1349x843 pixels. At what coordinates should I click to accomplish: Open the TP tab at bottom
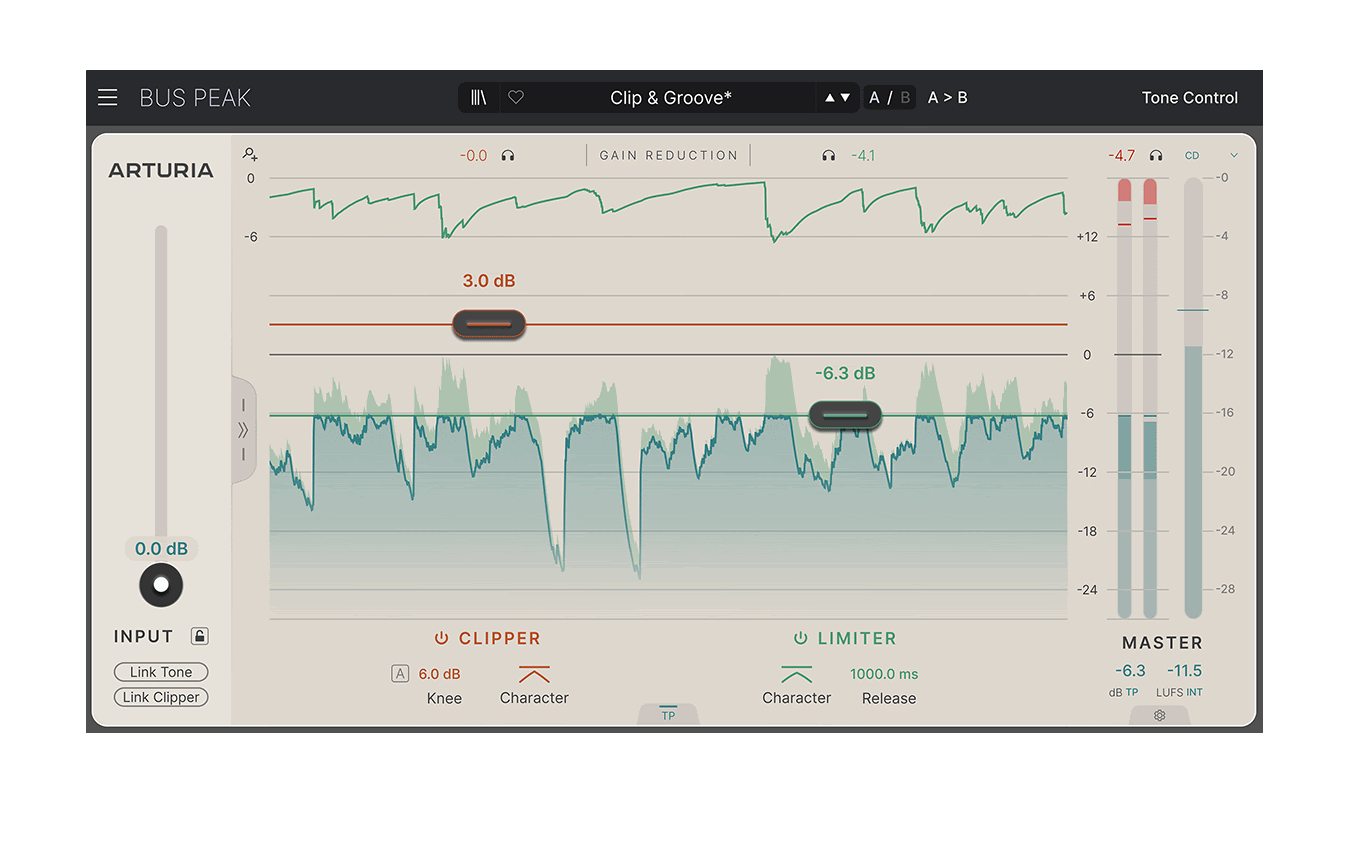coord(668,713)
